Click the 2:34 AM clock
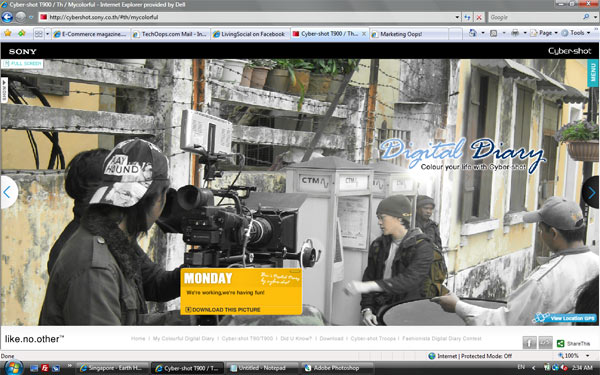 coord(583,368)
